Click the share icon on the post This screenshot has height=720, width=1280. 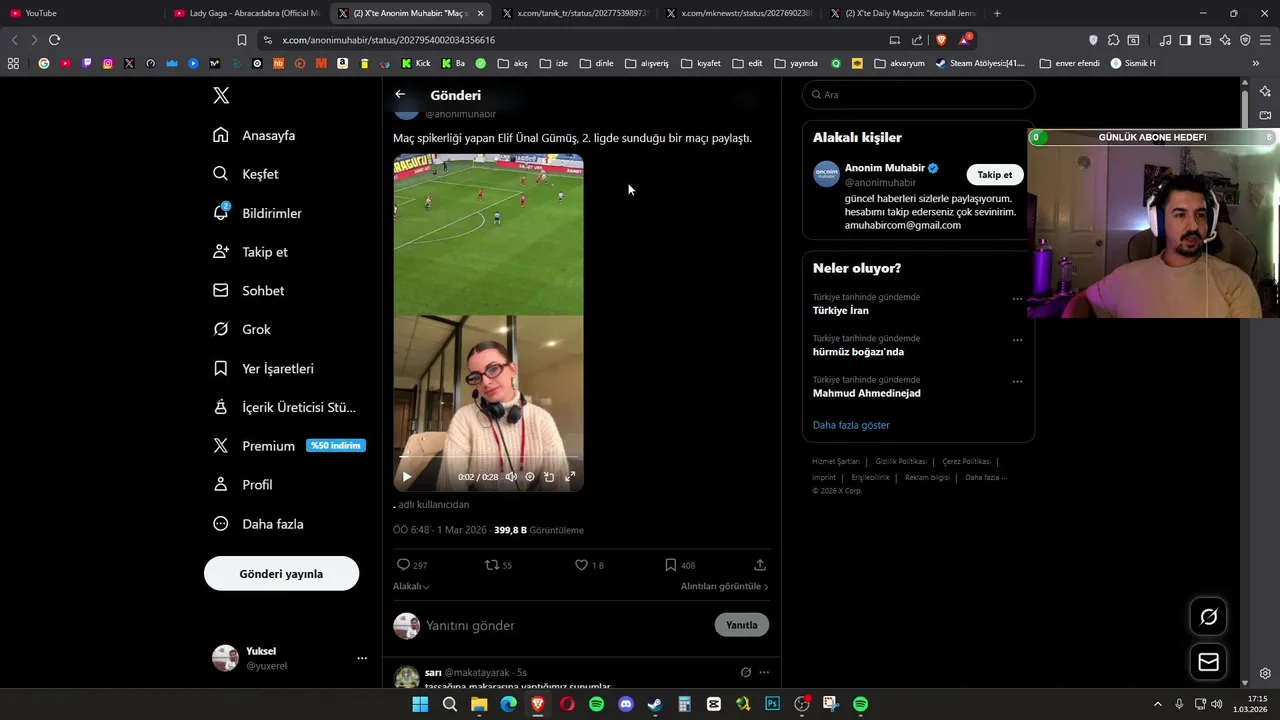click(x=760, y=565)
